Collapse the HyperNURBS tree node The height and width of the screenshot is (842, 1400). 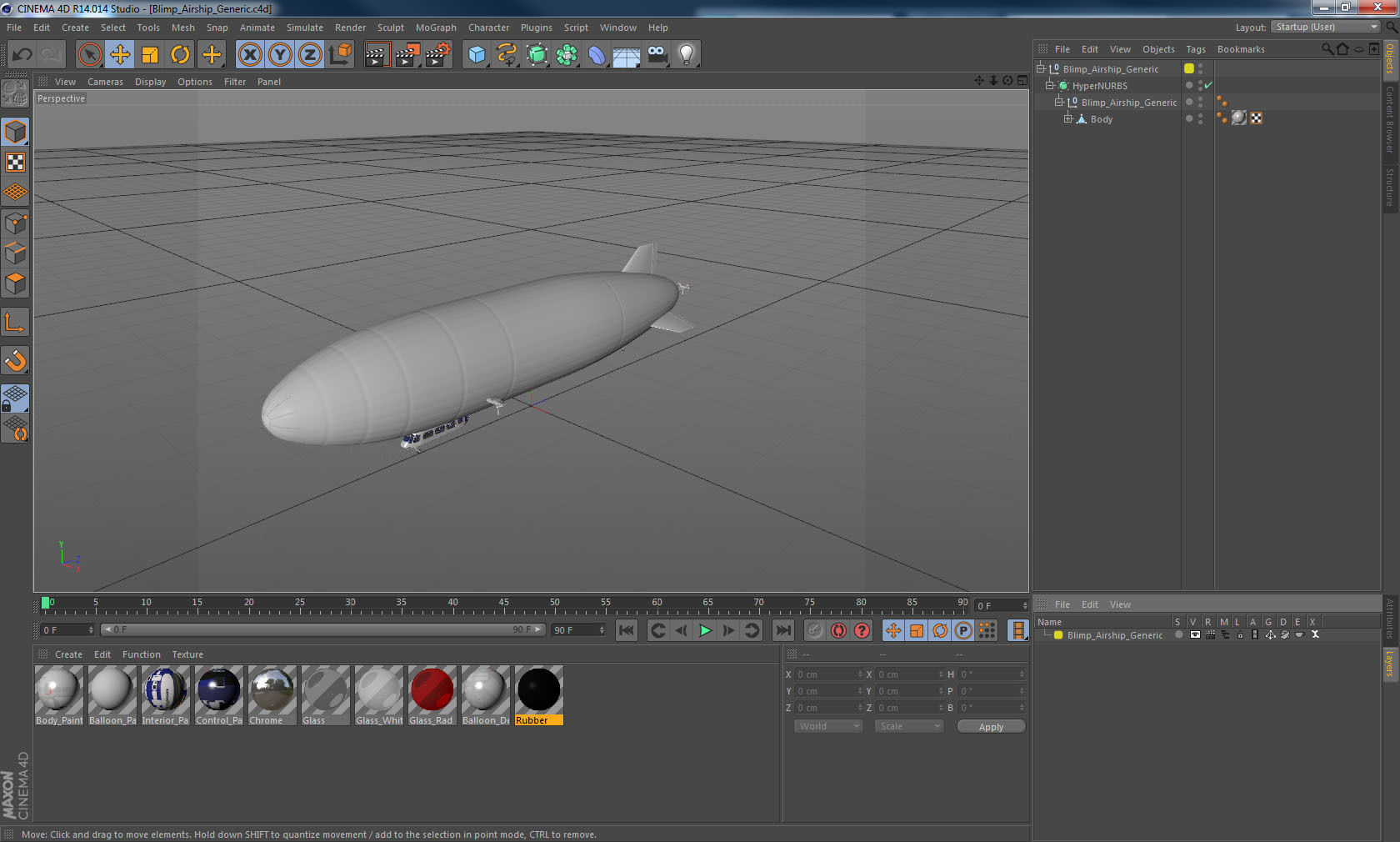point(1050,85)
